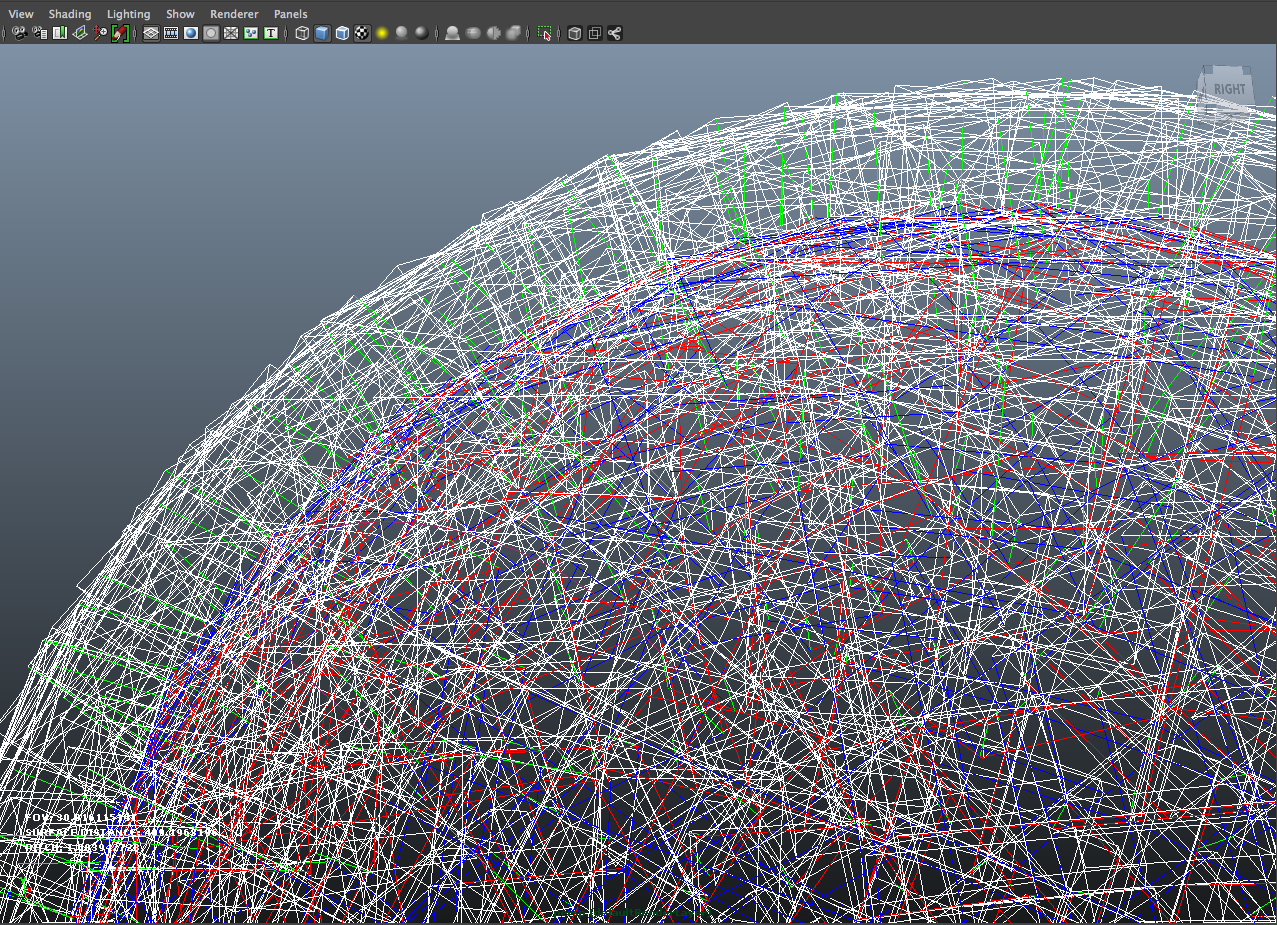The width and height of the screenshot is (1277, 925).
Task: Select Smooth Shade All solid cube
Action: [322, 33]
